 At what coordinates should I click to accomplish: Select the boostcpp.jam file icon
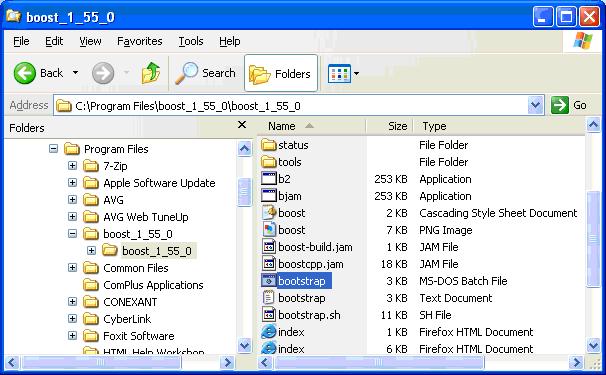click(x=269, y=264)
